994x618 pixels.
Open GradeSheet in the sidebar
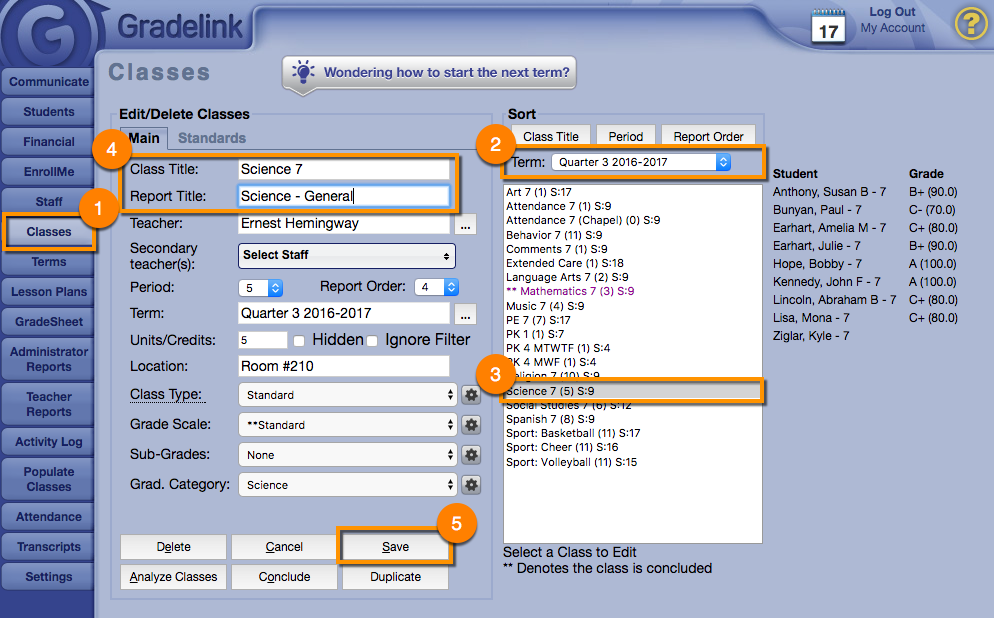[x=49, y=322]
